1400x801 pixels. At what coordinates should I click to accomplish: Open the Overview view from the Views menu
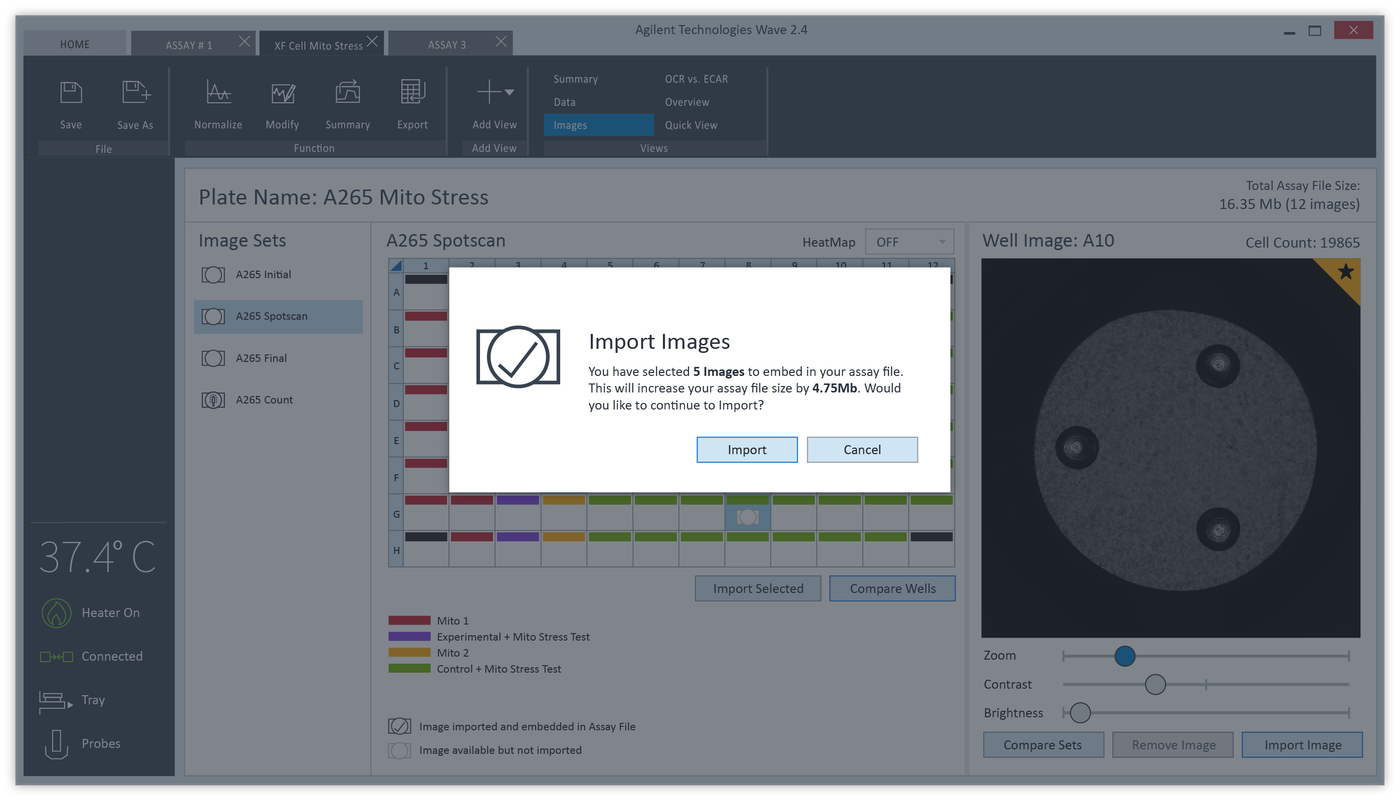tap(687, 101)
